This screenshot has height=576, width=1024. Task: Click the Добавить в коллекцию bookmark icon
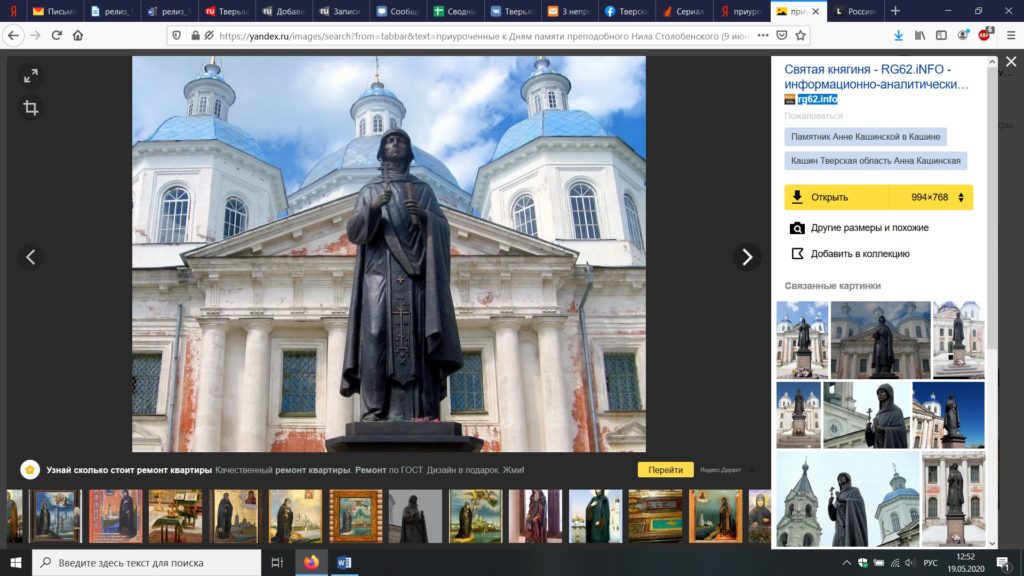pos(797,253)
